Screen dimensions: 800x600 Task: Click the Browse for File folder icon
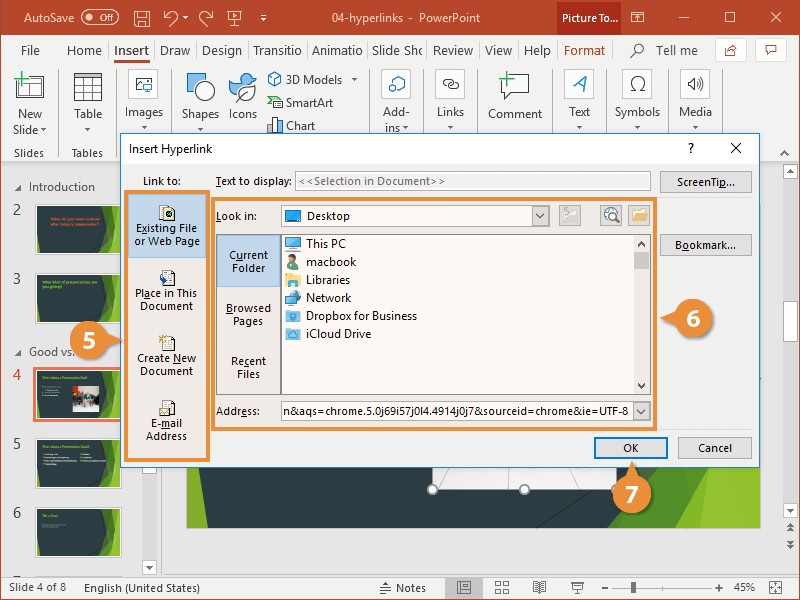(x=639, y=216)
